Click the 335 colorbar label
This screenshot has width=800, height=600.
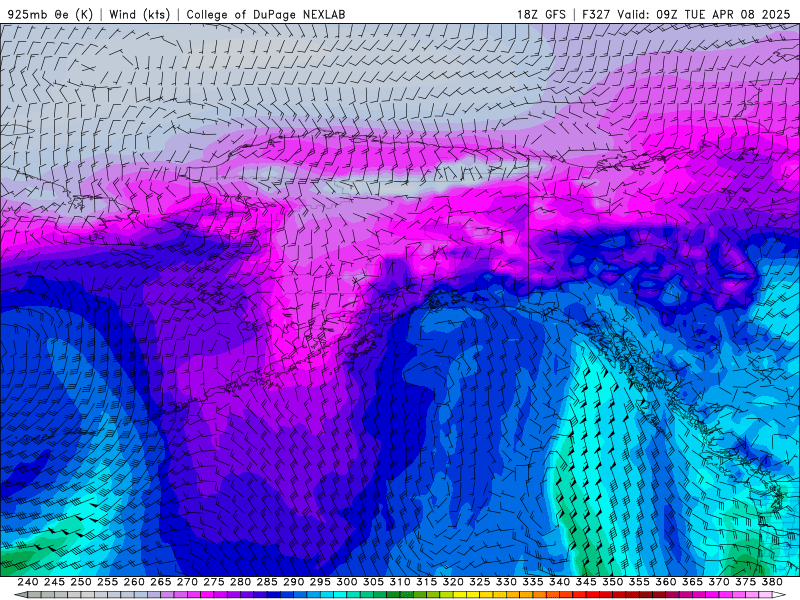coord(533,582)
